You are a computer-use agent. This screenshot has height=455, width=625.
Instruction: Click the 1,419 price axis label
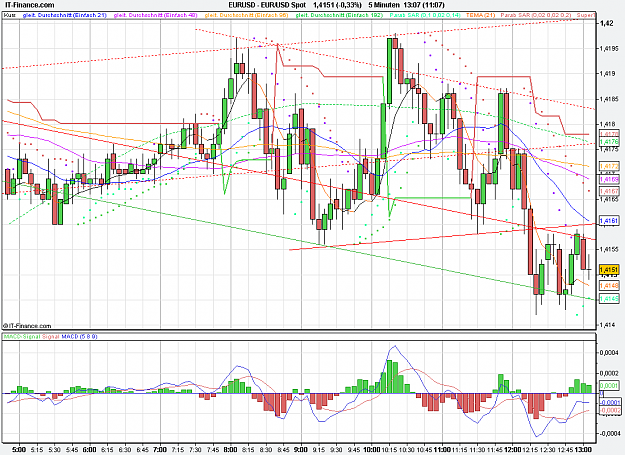[x=607, y=74]
